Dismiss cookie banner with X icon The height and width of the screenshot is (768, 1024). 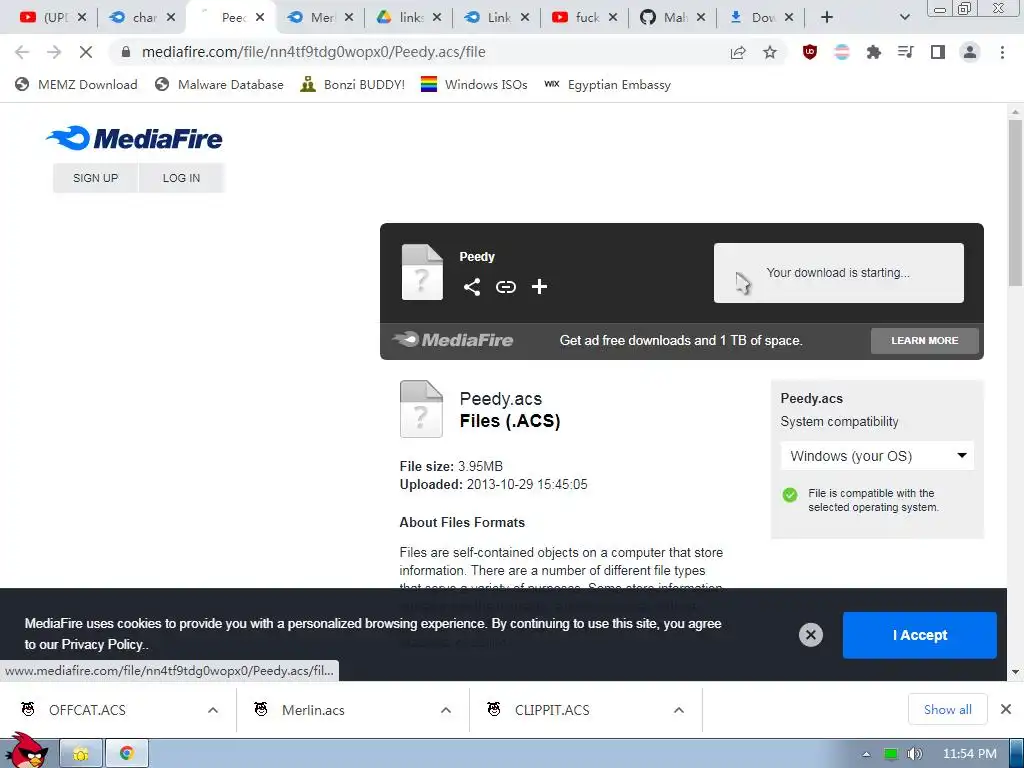(x=810, y=635)
